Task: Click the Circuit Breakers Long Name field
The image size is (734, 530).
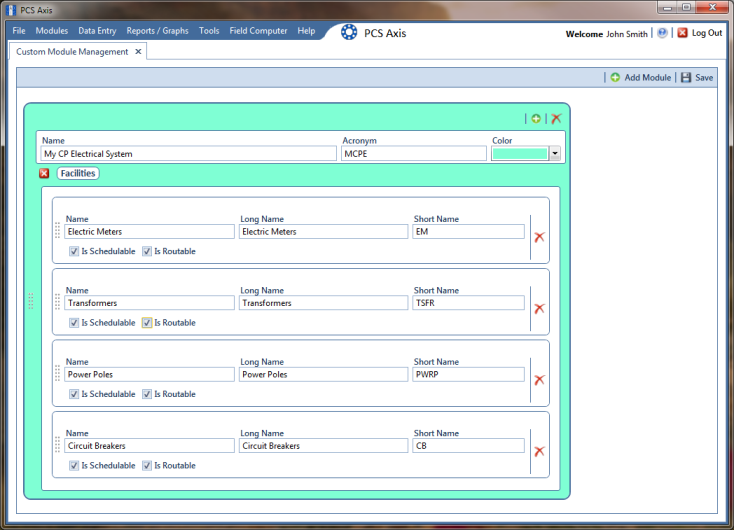Action: (x=323, y=446)
